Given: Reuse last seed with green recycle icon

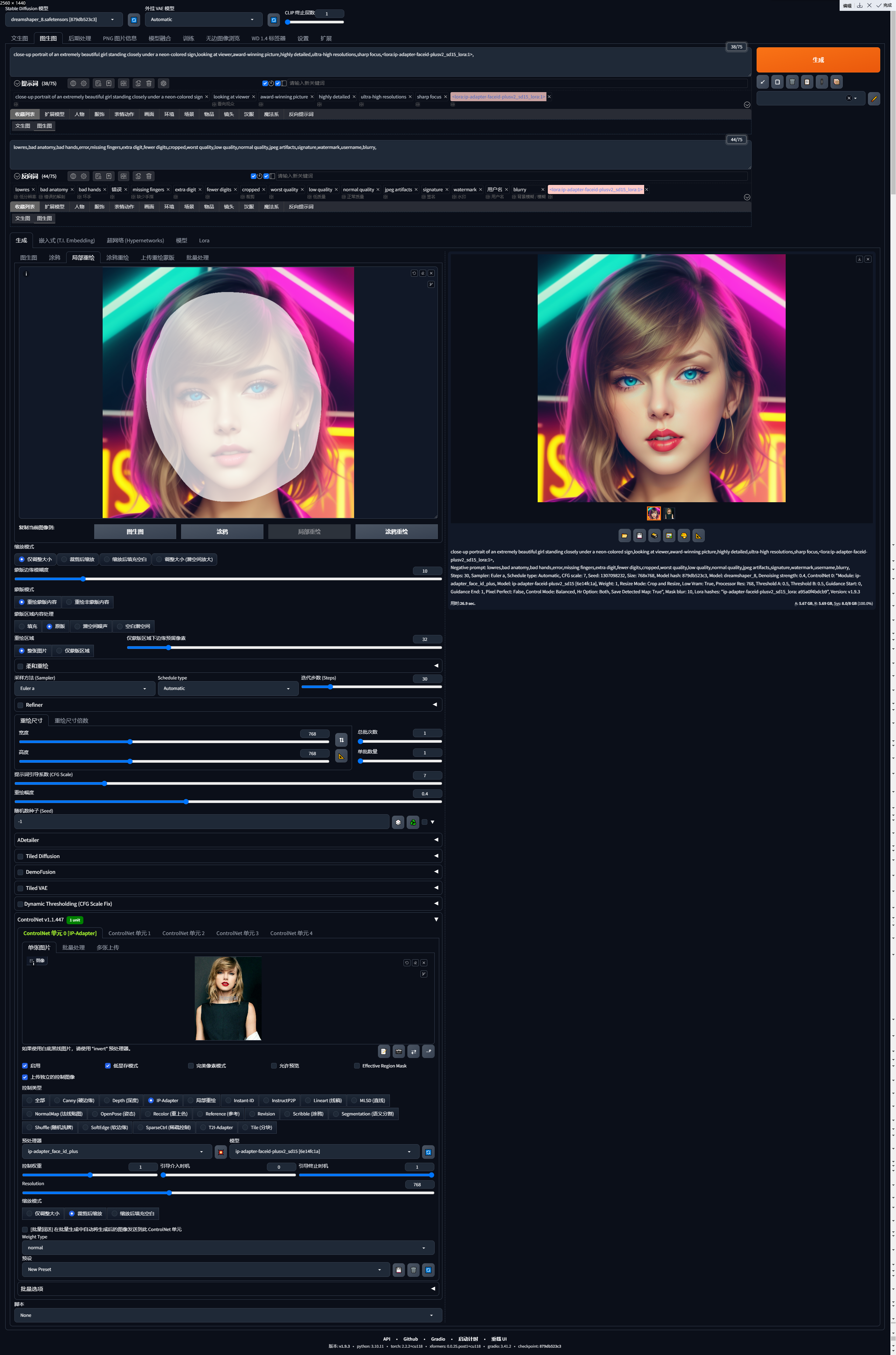Looking at the screenshot, I should pos(413,822).
